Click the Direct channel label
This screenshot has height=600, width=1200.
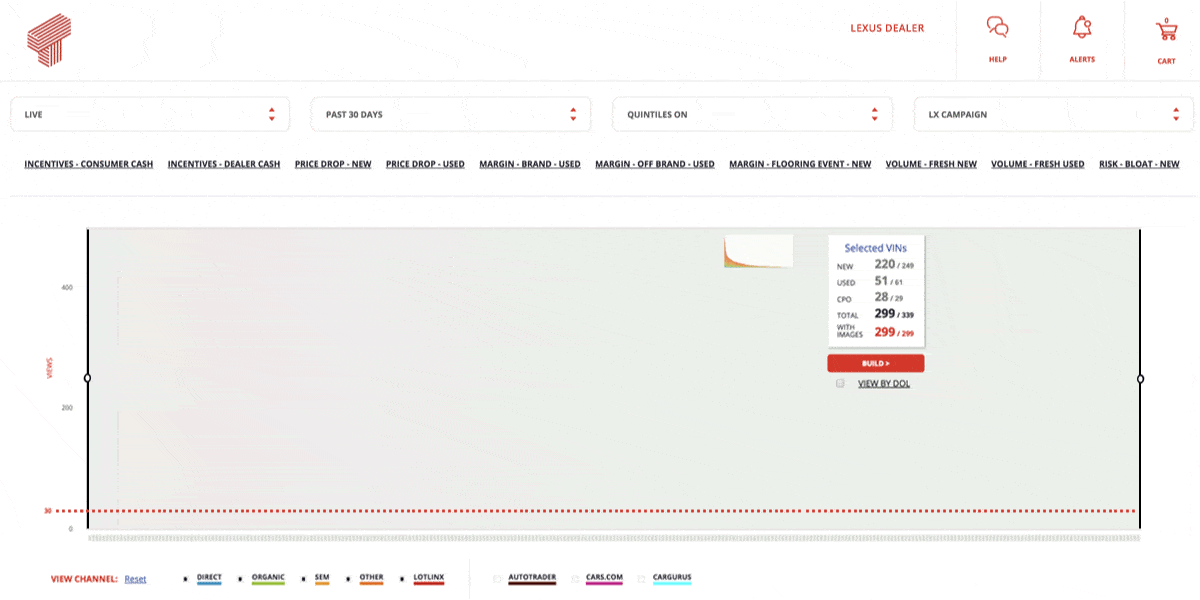point(209,577)
